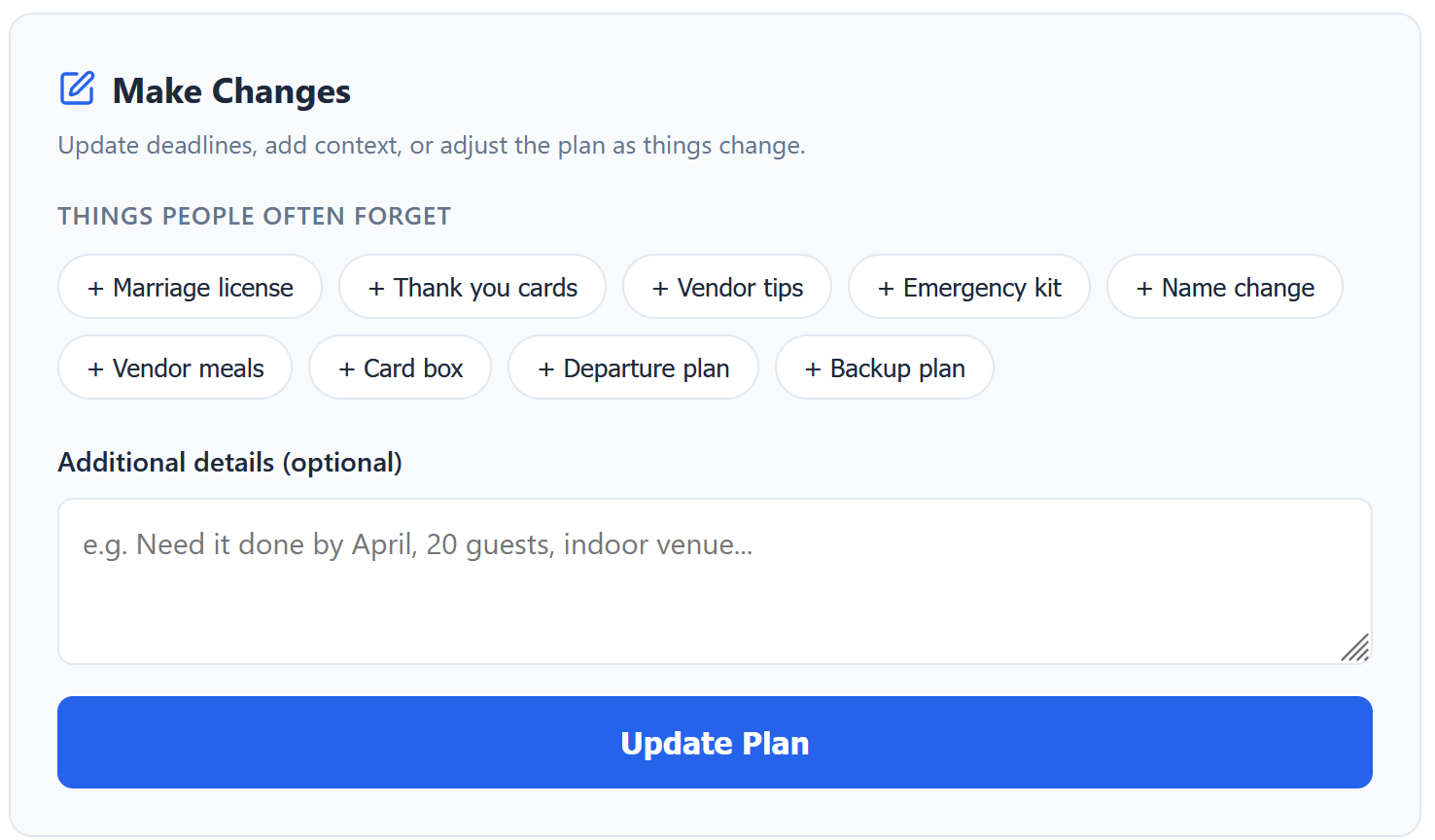Select the Marriage license chip label
Image resolution: width=1435 pixels, height=840 pixels.
[x=203, y=288]
